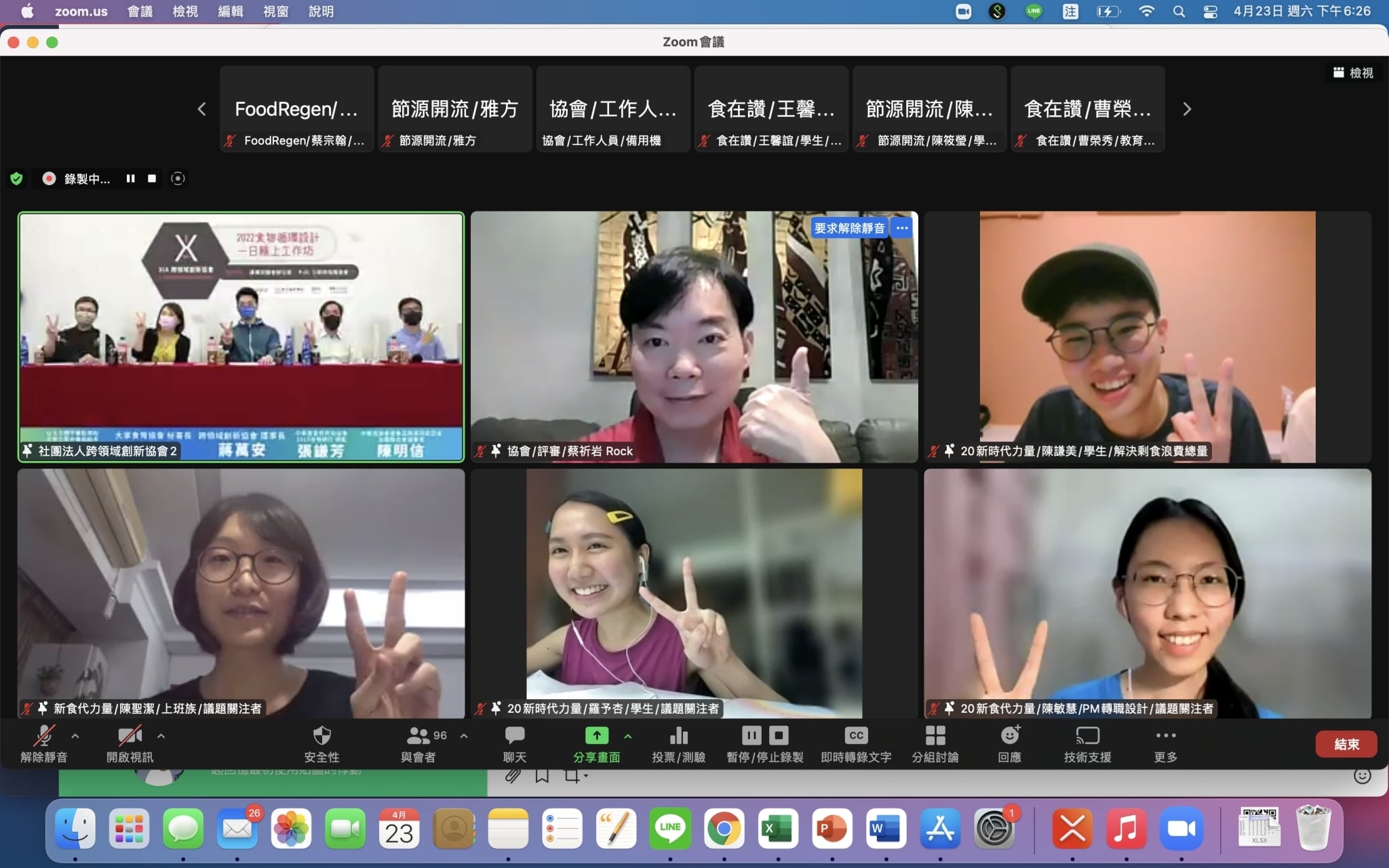Click the green 分享畫面 share screen button
The height and width of the screenshot is (868, 1389).
pos(597,744)
